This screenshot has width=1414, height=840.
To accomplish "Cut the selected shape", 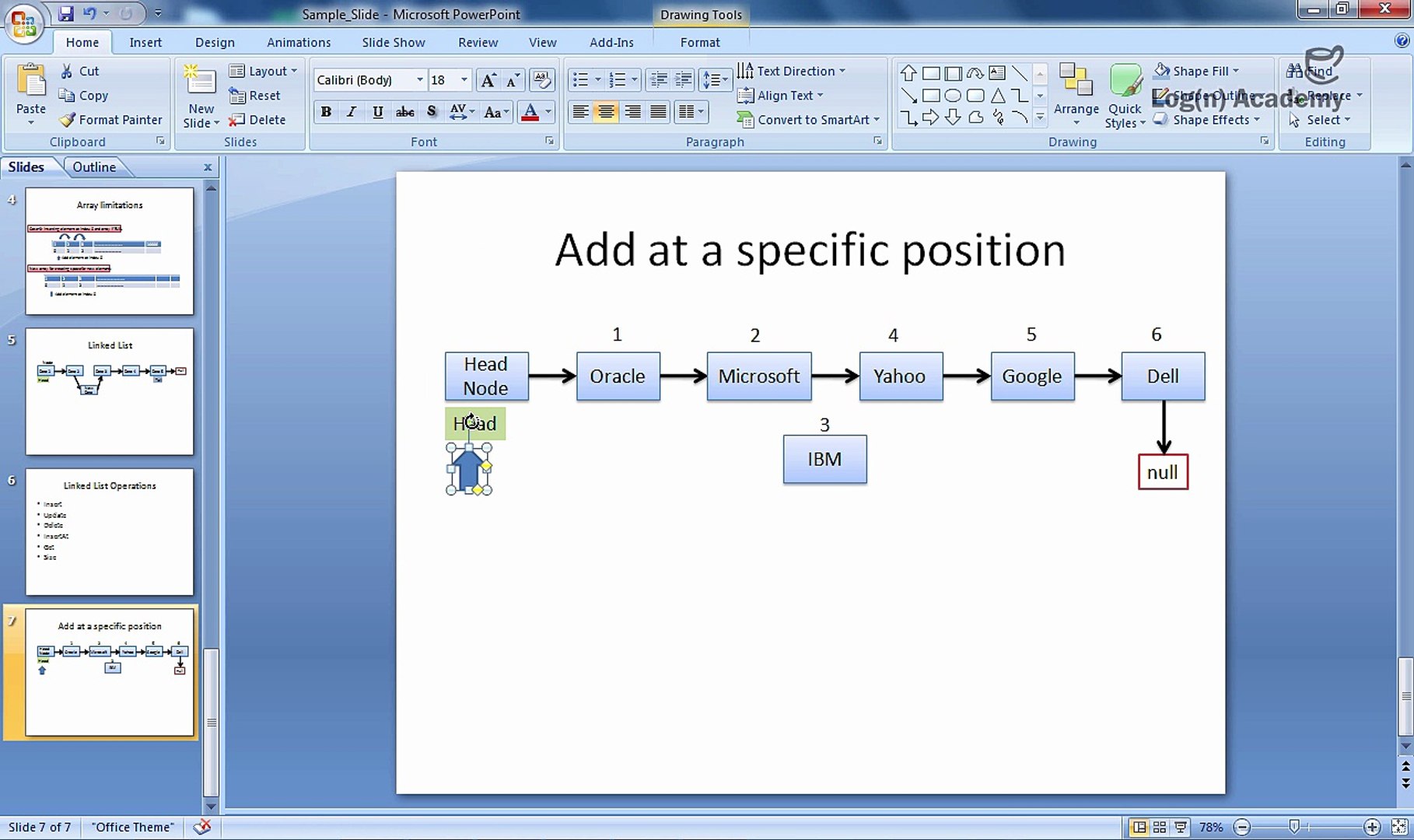I will (79, 71).
